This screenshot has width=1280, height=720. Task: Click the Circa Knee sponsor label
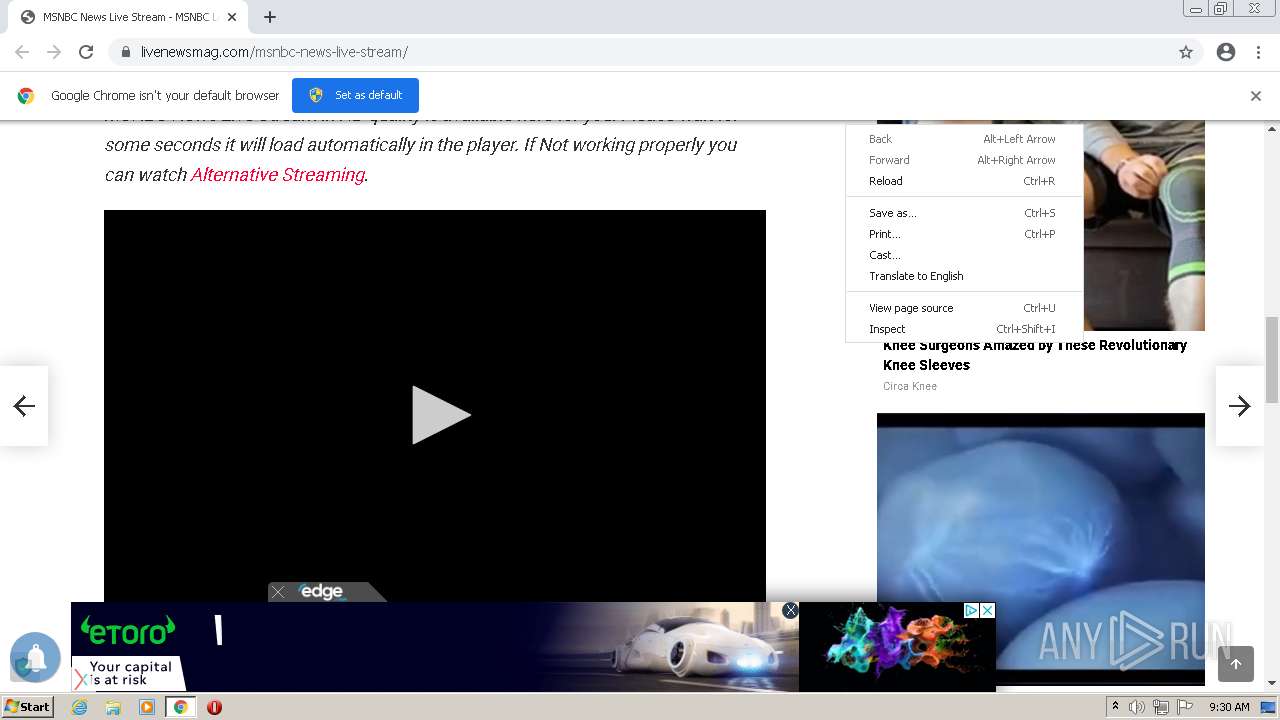coord(910,386)
